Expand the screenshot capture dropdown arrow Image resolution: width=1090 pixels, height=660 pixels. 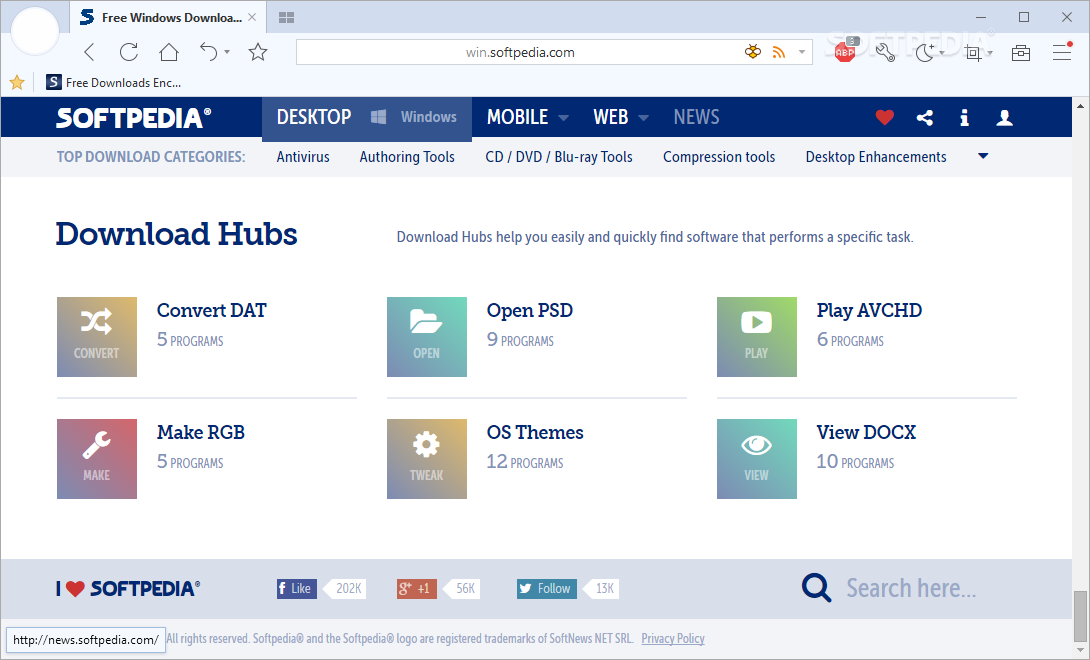(990, 53)
